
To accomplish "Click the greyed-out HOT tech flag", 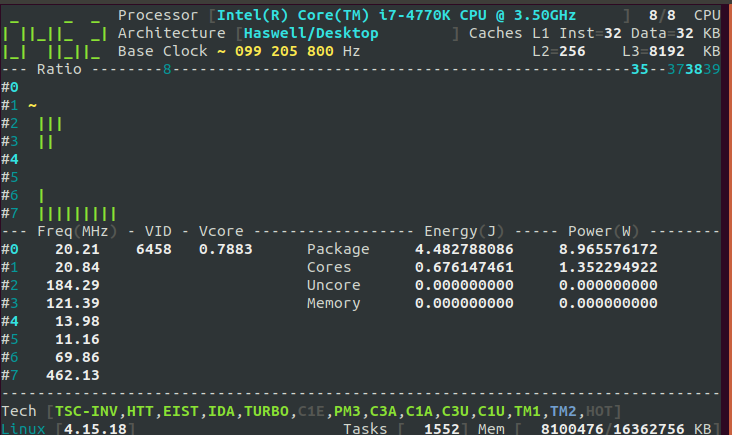I will [599, 412].
